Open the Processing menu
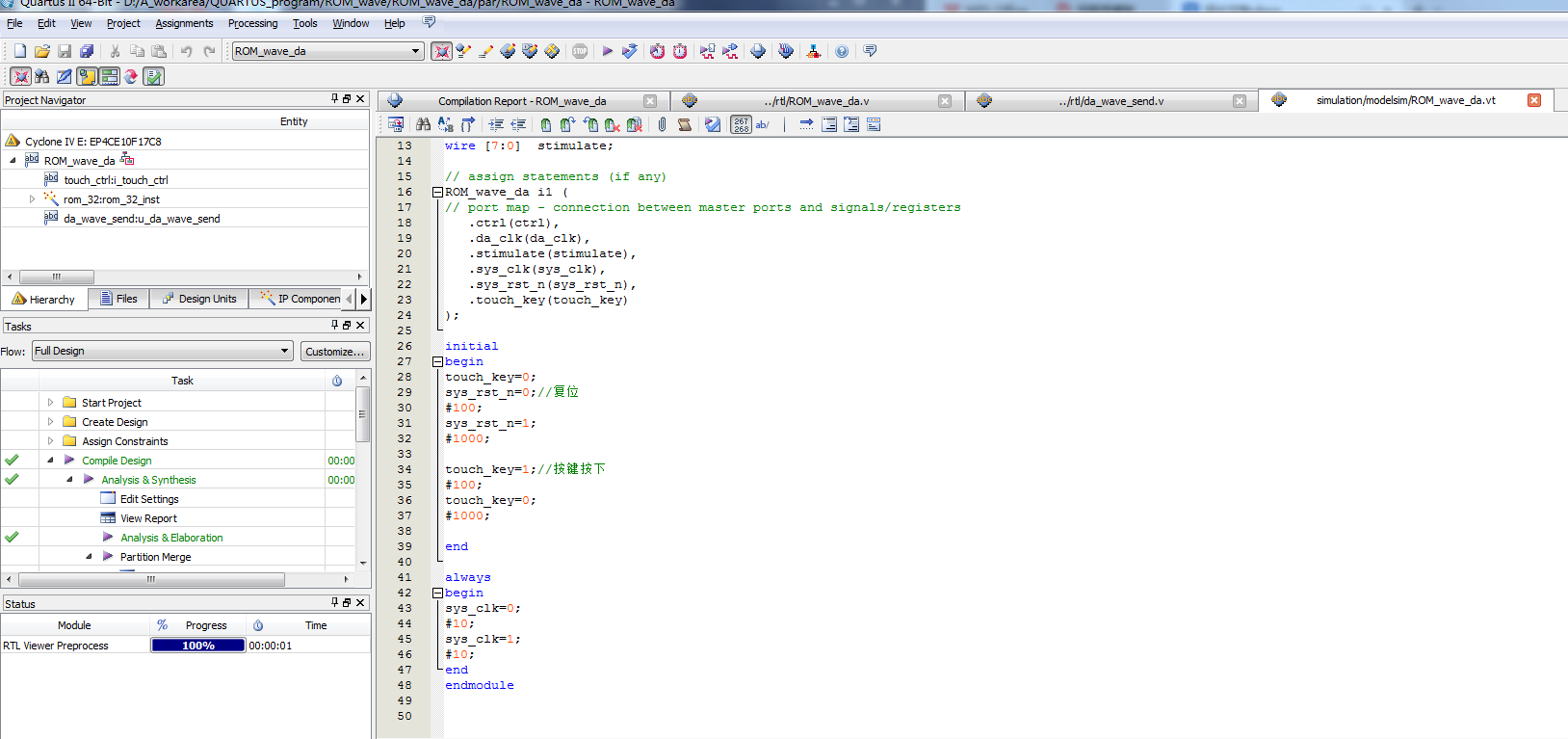The image size is (1568, 739). click(x=252, y=23)
